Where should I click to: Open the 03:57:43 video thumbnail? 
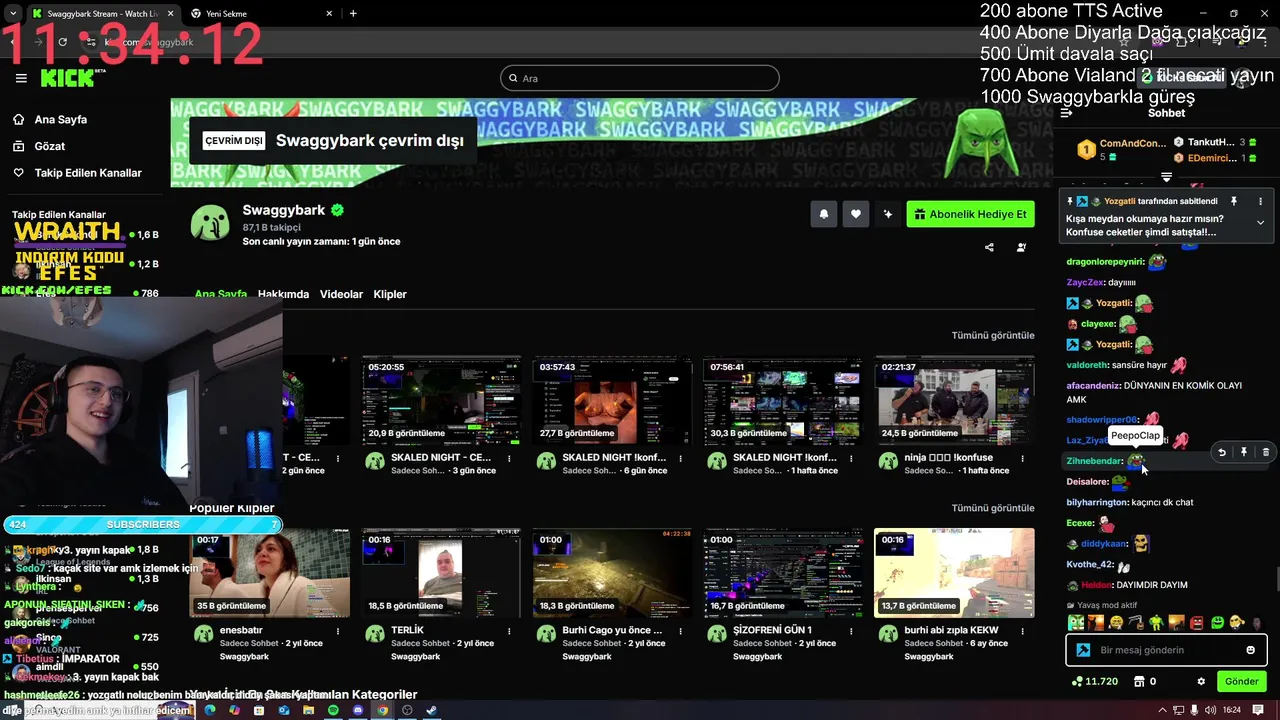(x=612, y=400)
